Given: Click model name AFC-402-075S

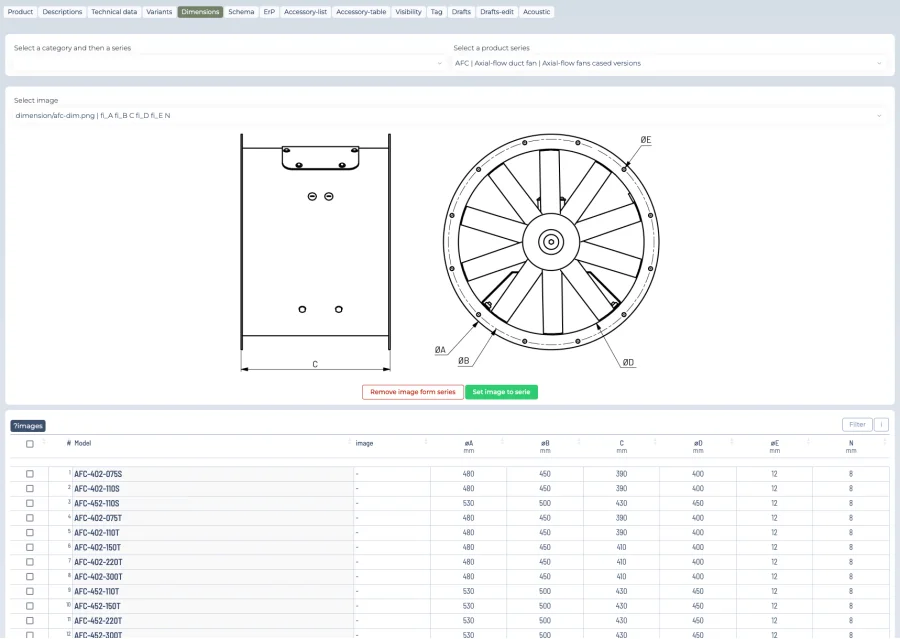Looking at the screenshot, I should click(x=98, y=474).
